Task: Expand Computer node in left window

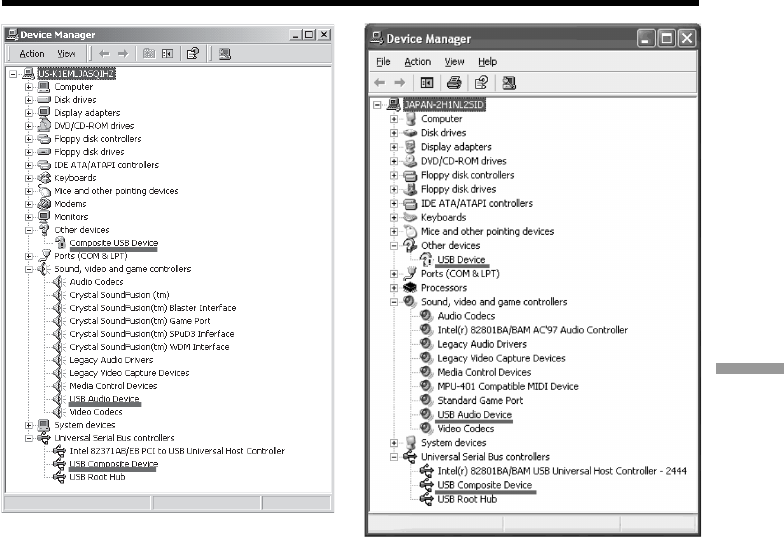Action: click(29, 86)
